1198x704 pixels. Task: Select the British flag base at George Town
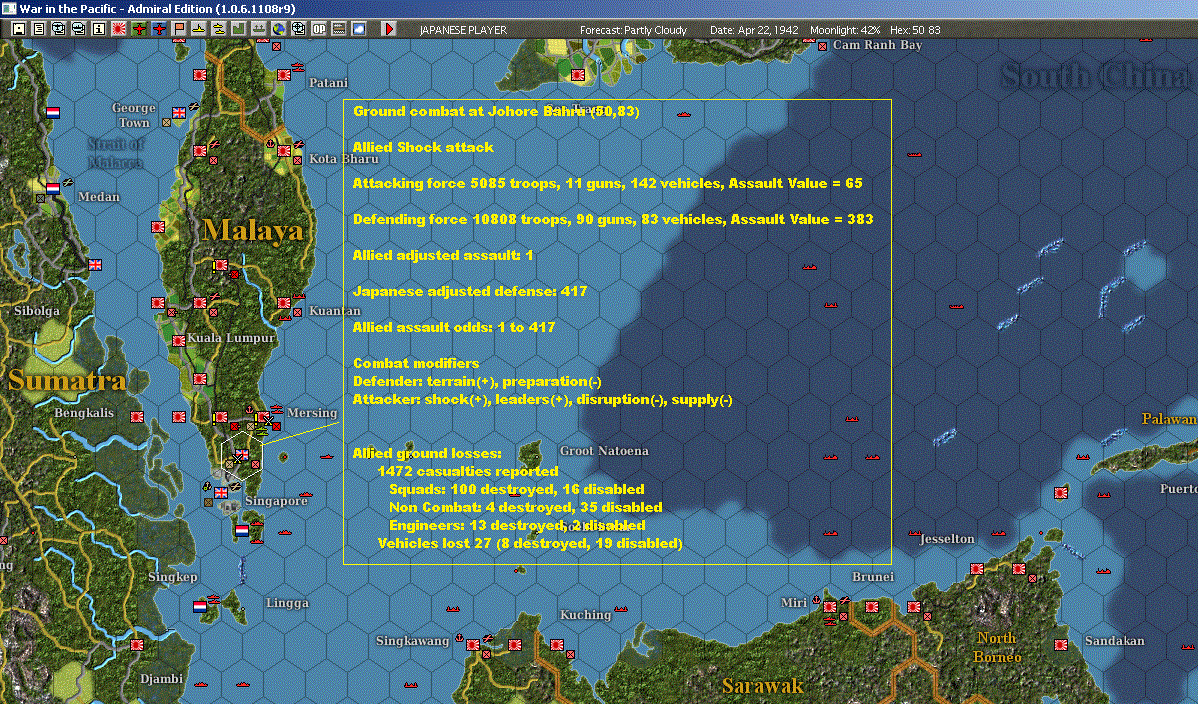(x=179, y=112)
